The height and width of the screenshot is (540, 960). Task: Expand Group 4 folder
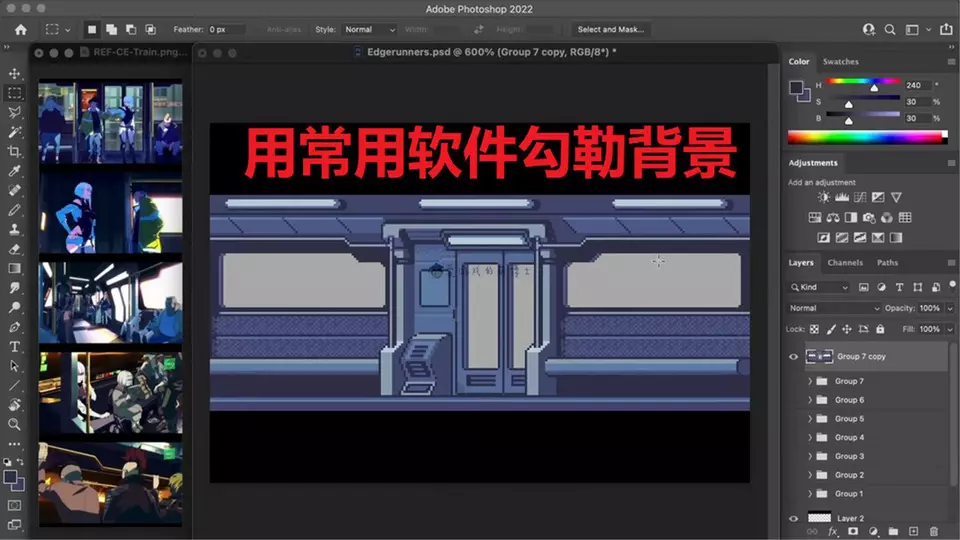tap(810, 437)
